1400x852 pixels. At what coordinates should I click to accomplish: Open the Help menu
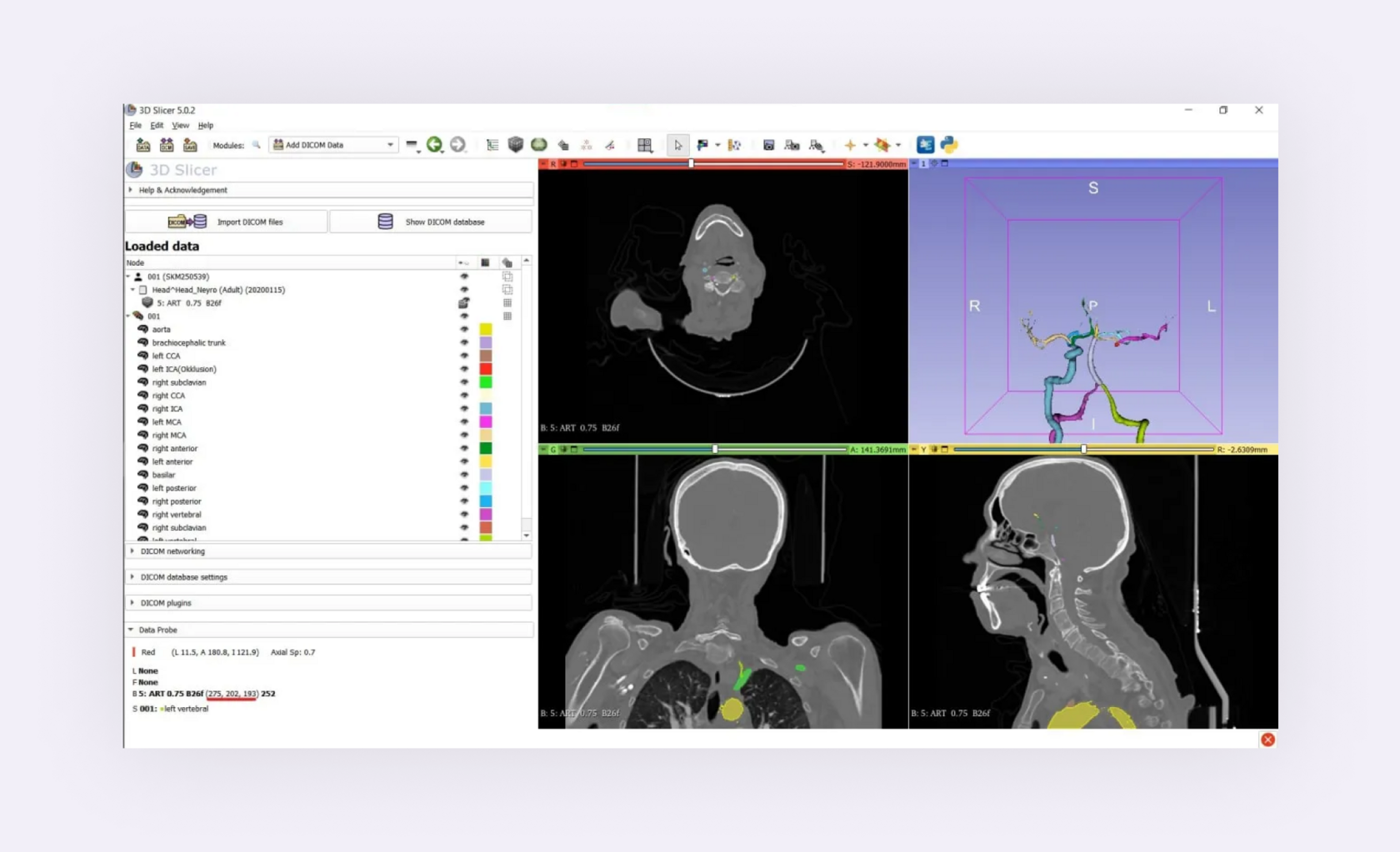[205, 125]
